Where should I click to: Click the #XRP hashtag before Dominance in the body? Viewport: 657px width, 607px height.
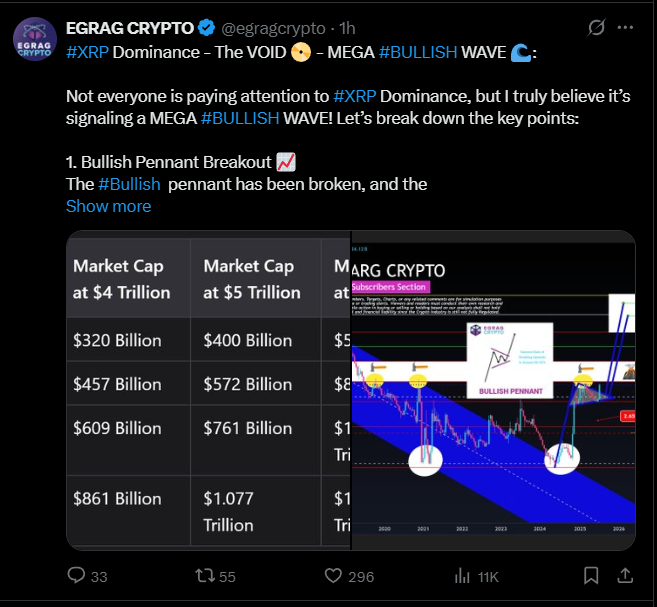point(354,96)
